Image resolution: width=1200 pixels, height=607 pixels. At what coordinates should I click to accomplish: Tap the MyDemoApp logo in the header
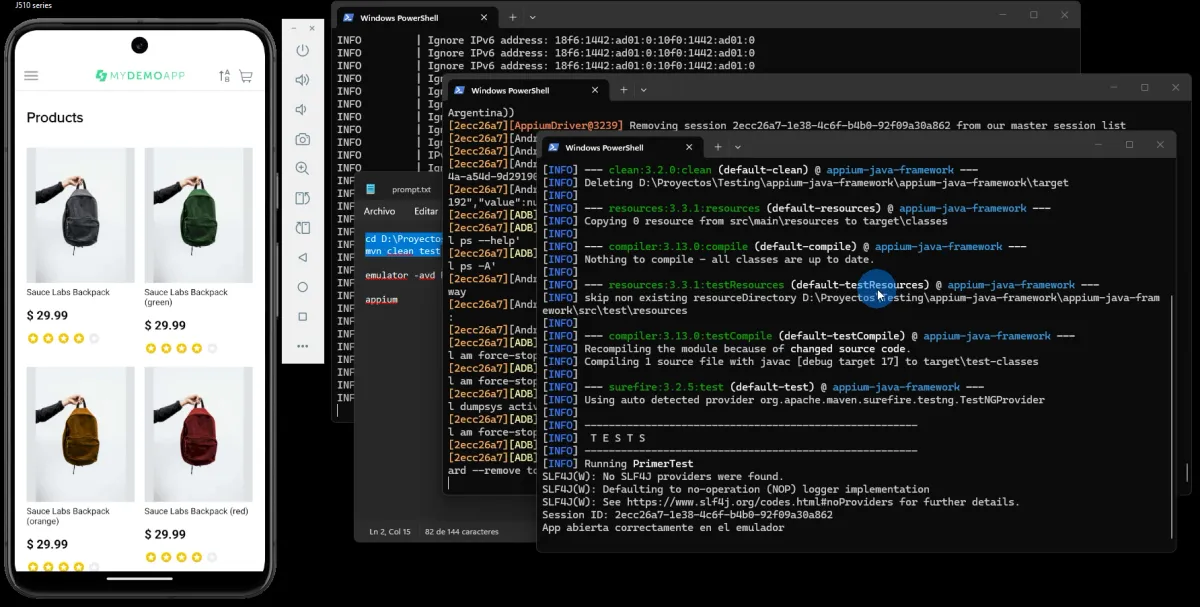pyautogui.click(x=140, y=76)
